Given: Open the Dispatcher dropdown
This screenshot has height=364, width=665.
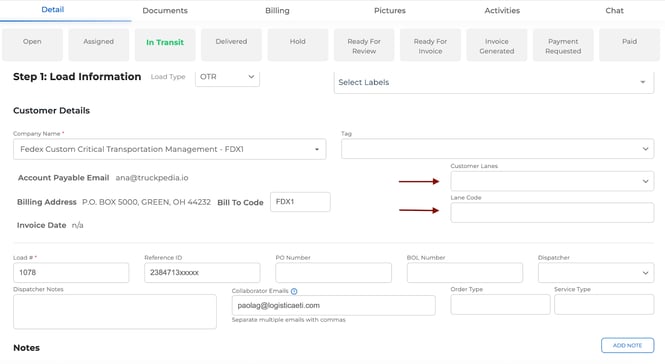Looking at the screenshot, I should point(596,273).
